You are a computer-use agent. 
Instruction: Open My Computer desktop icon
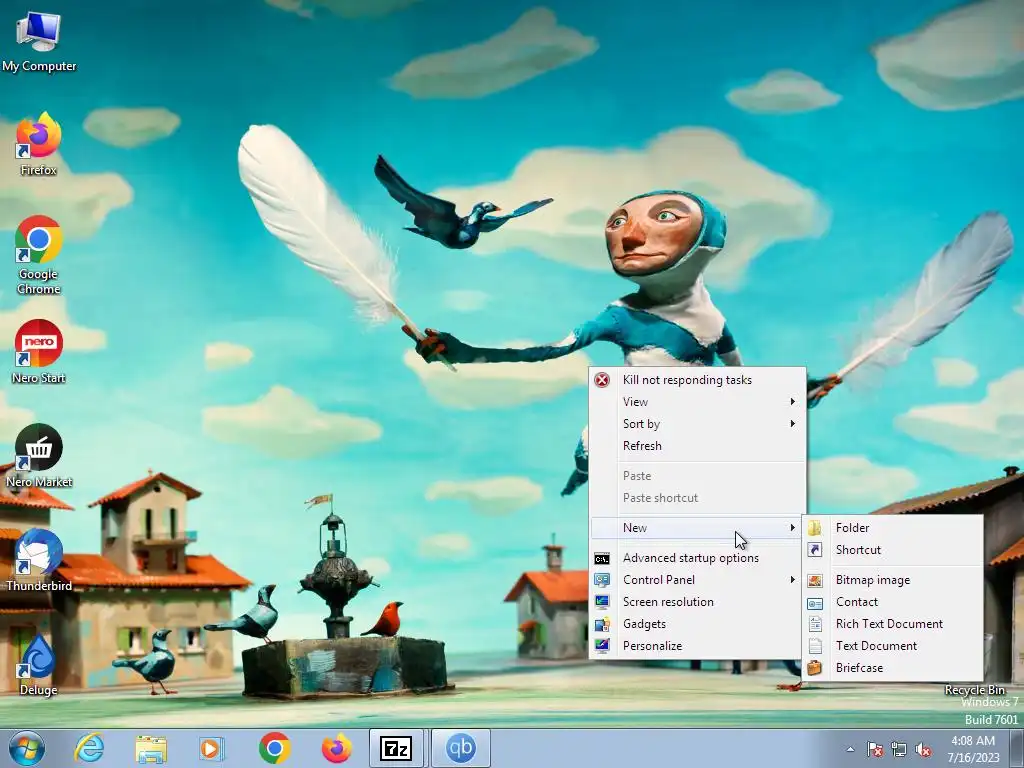pos(39,42)
